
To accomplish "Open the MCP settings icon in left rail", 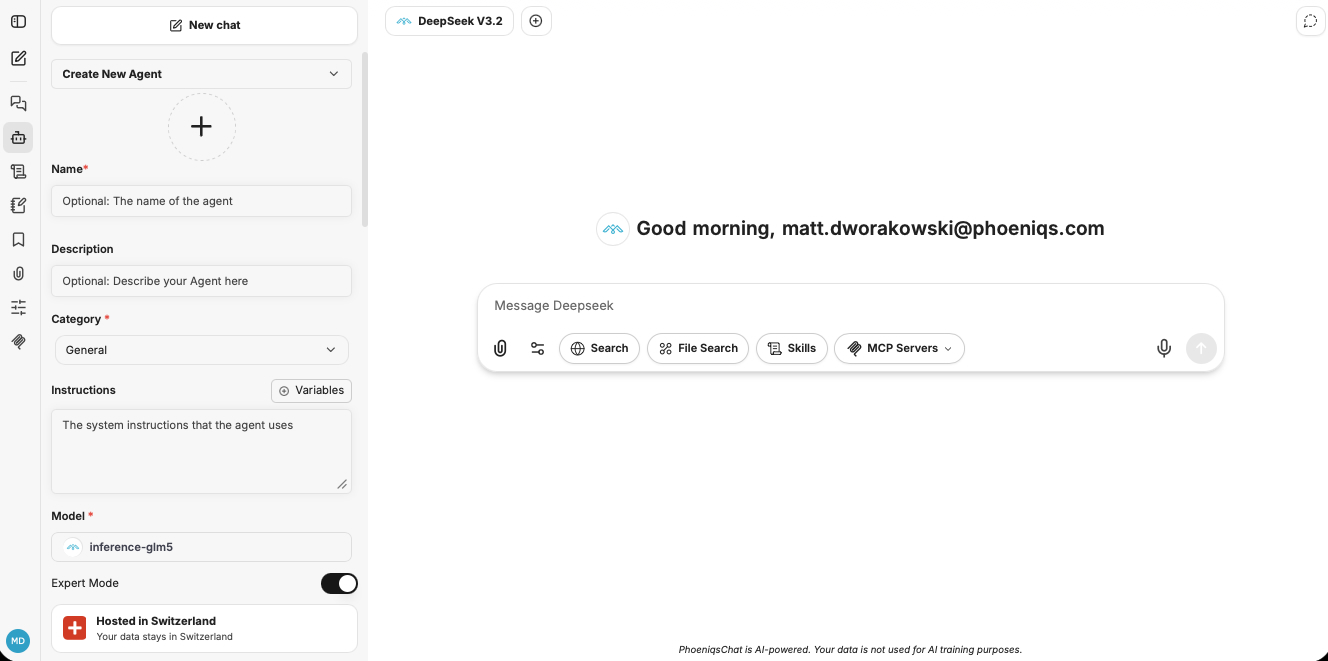I will tap(18, 341).
